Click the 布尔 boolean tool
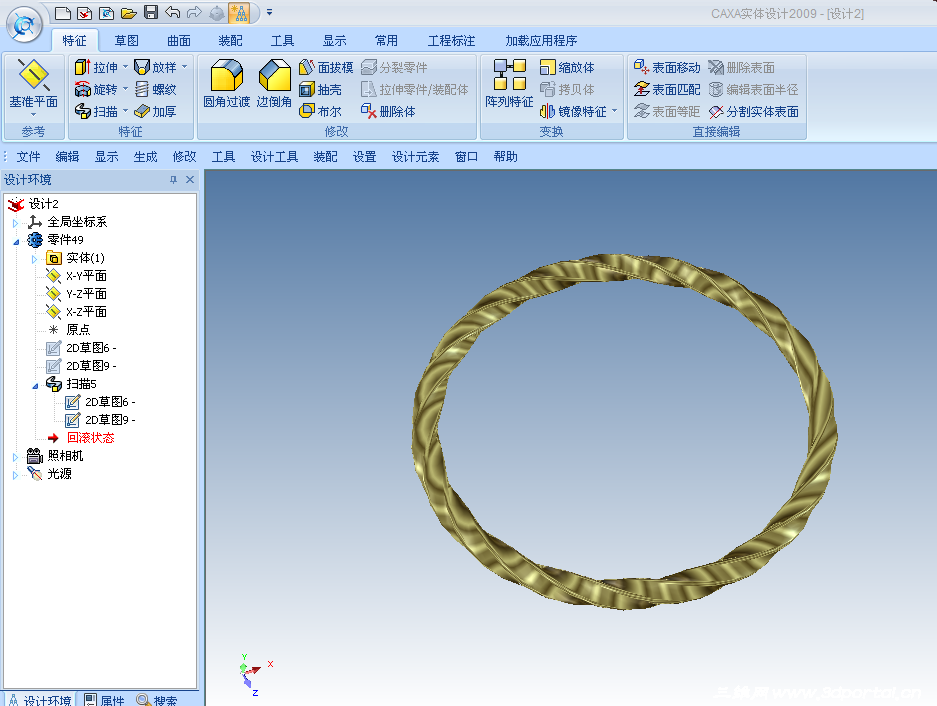The image size is (937, 706). point(320,111)
